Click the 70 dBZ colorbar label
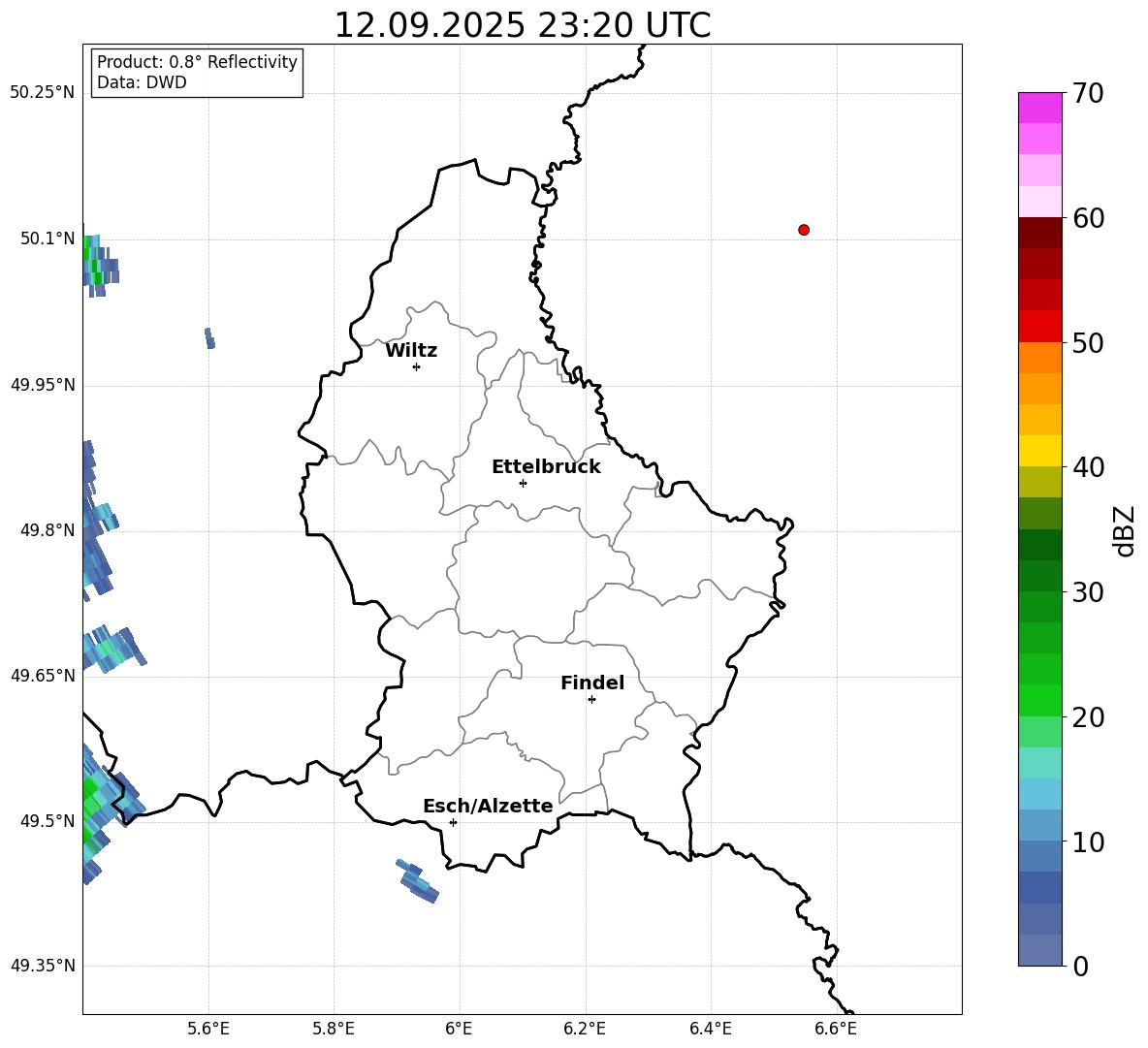1148x1048 pixels. pos(1088,94)
